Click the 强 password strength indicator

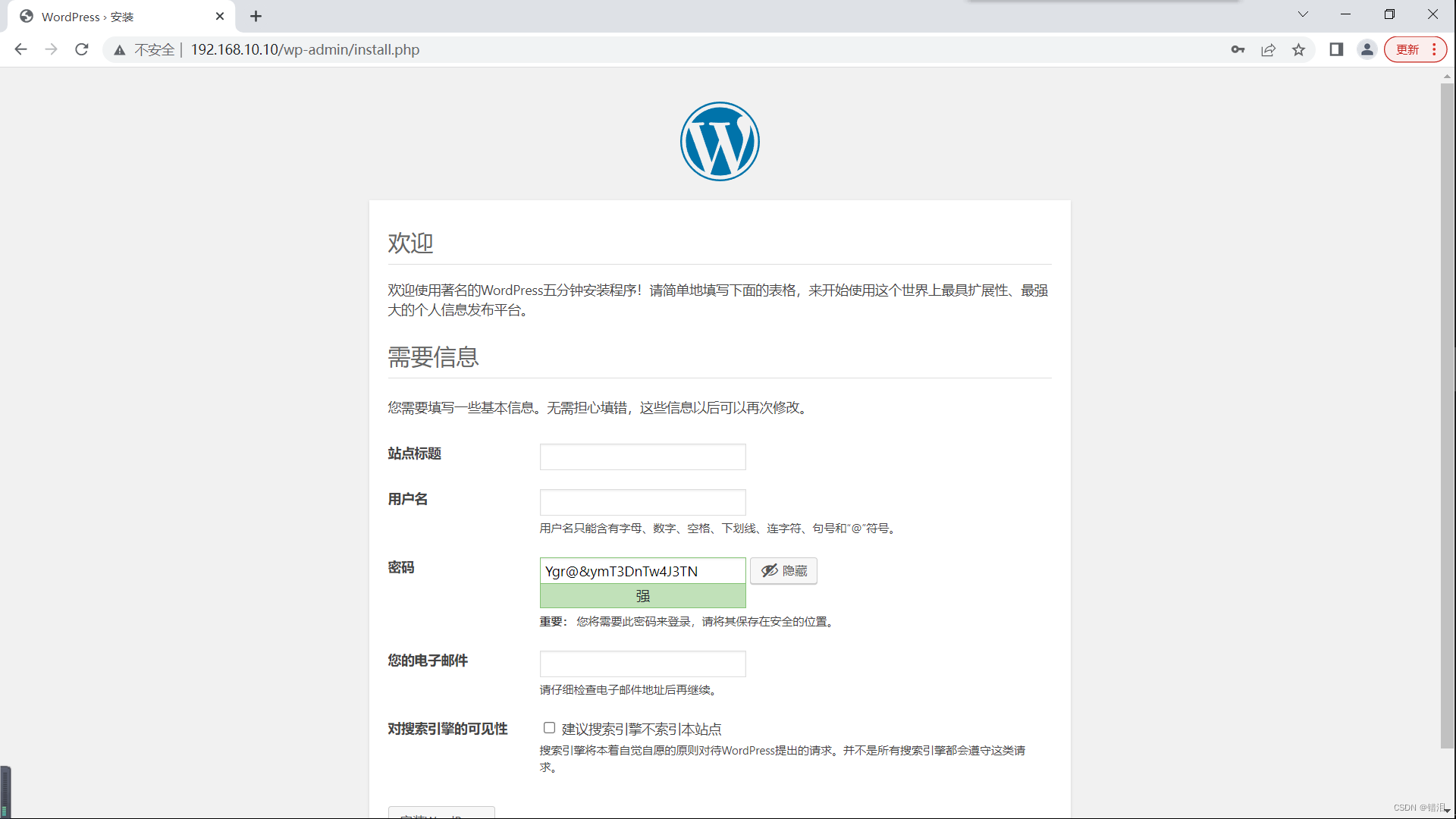(x=642, y=596)
